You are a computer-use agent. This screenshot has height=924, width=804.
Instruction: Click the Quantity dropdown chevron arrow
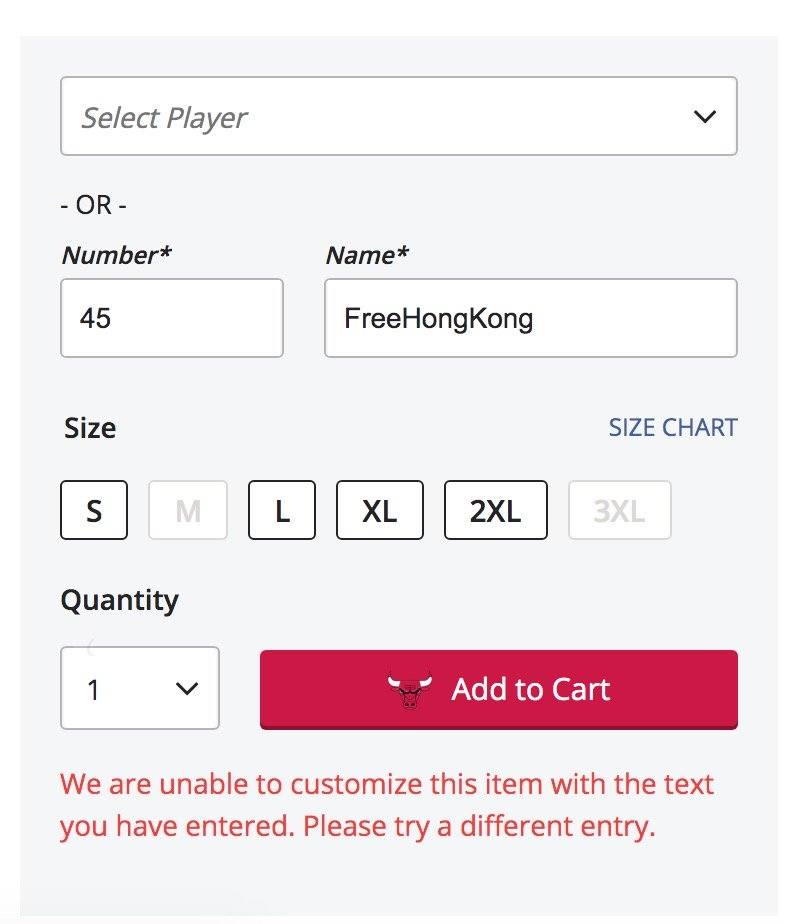187,689
